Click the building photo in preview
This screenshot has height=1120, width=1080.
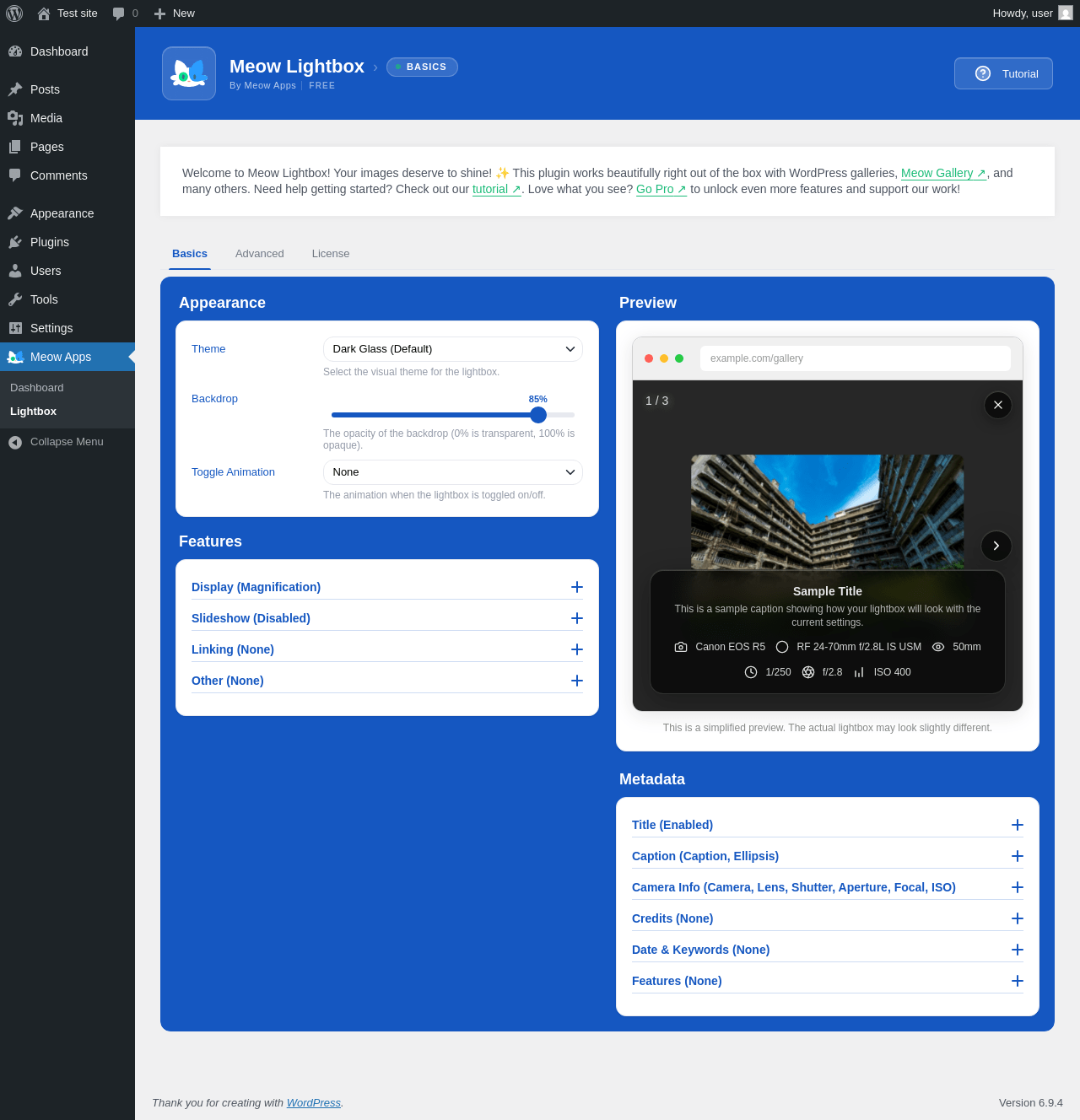[x=828, y=512]
